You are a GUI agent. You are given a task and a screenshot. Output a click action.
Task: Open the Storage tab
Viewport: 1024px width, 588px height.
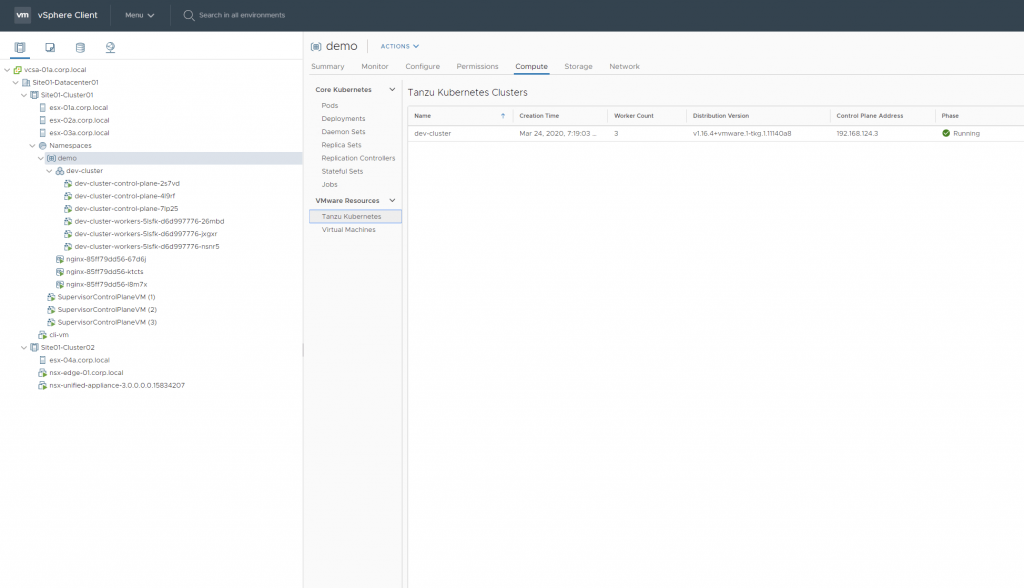coord(579,67)
